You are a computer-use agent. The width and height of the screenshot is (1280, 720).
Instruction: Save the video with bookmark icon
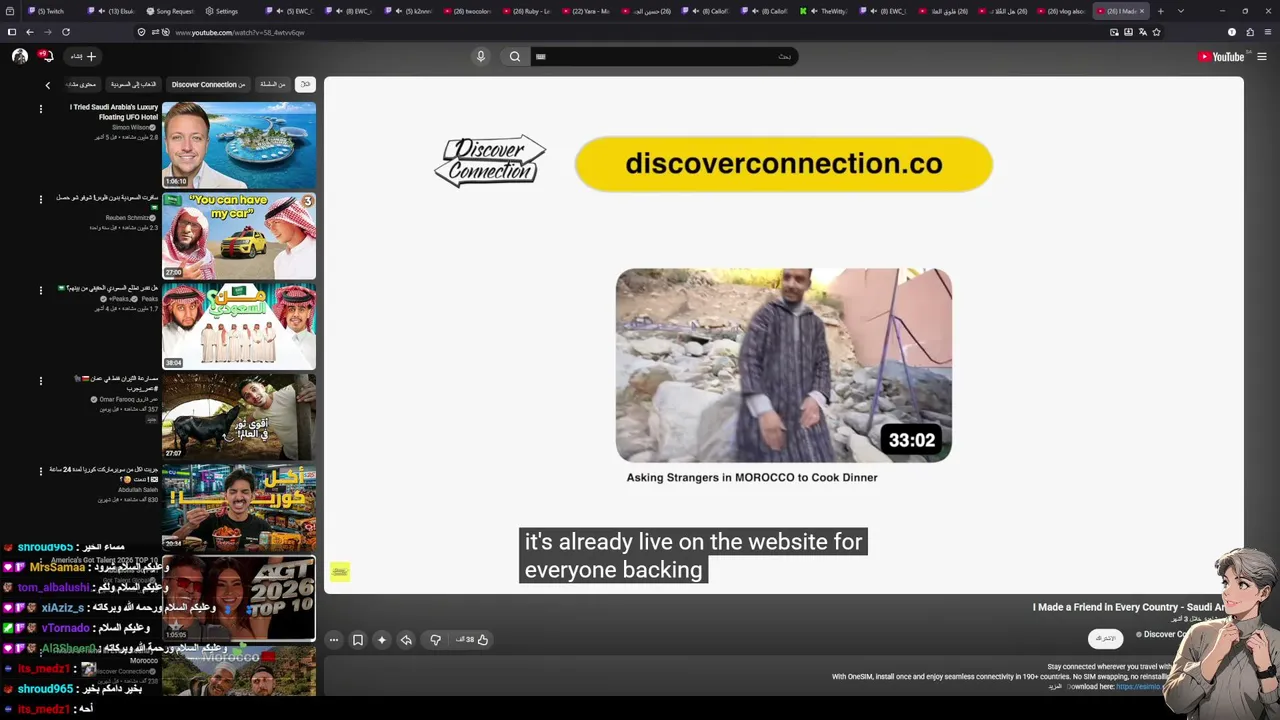[357, 640]
